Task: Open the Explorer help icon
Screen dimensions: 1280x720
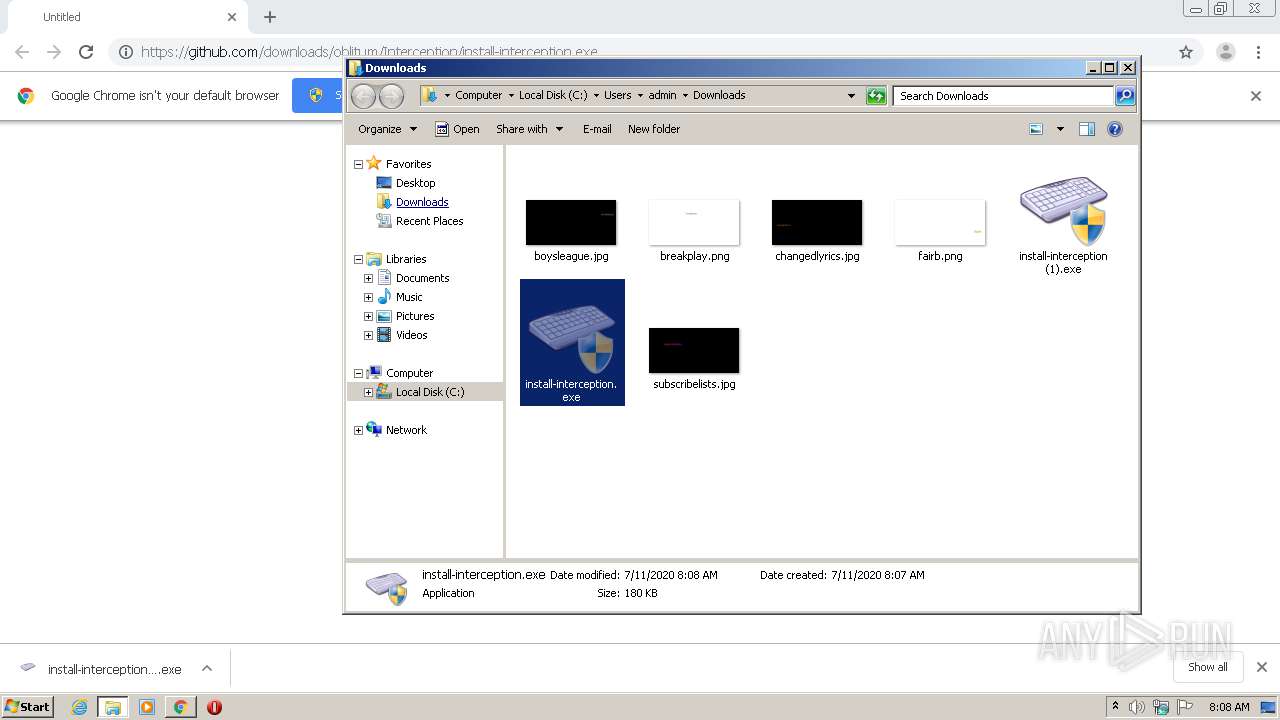Action: point(1115,129)
